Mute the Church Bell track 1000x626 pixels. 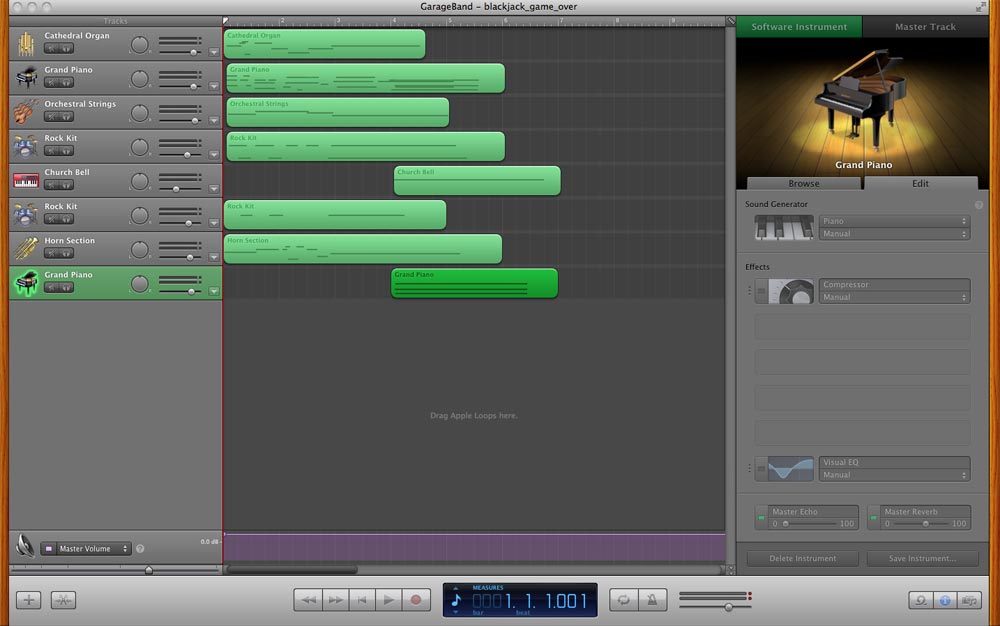[x=52, y=185]
